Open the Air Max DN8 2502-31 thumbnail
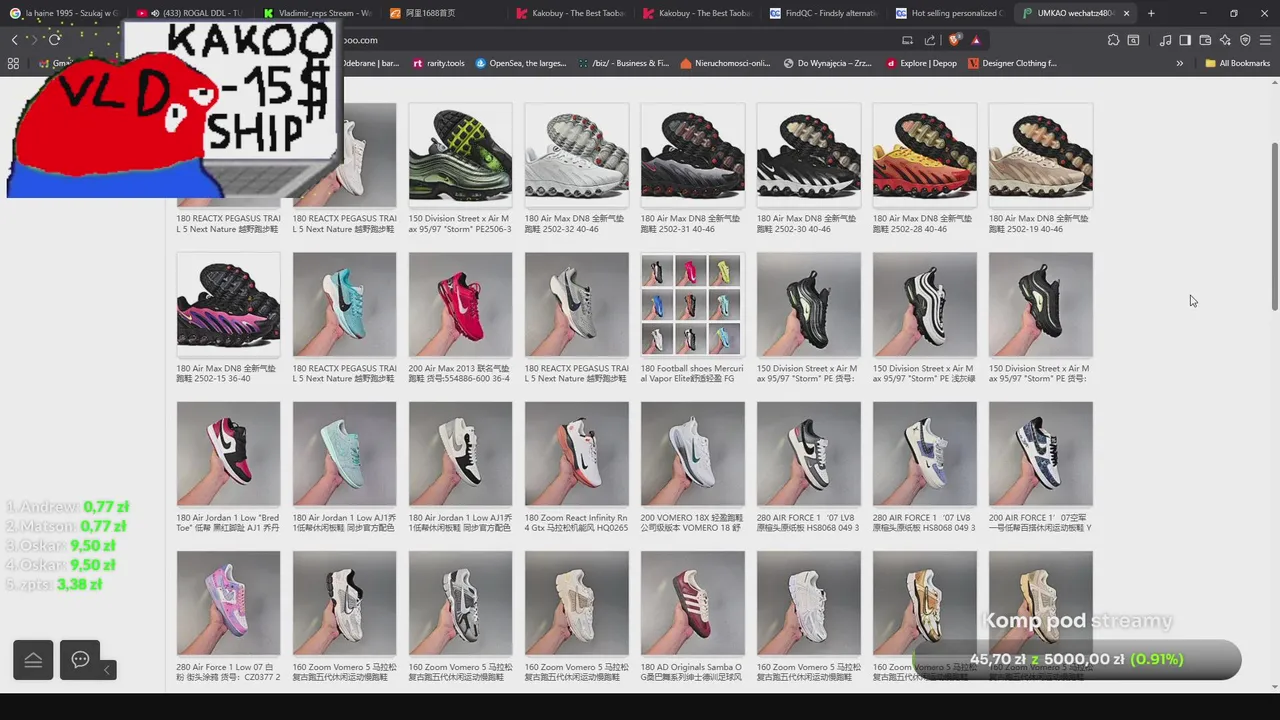 [x=692, y=154]
